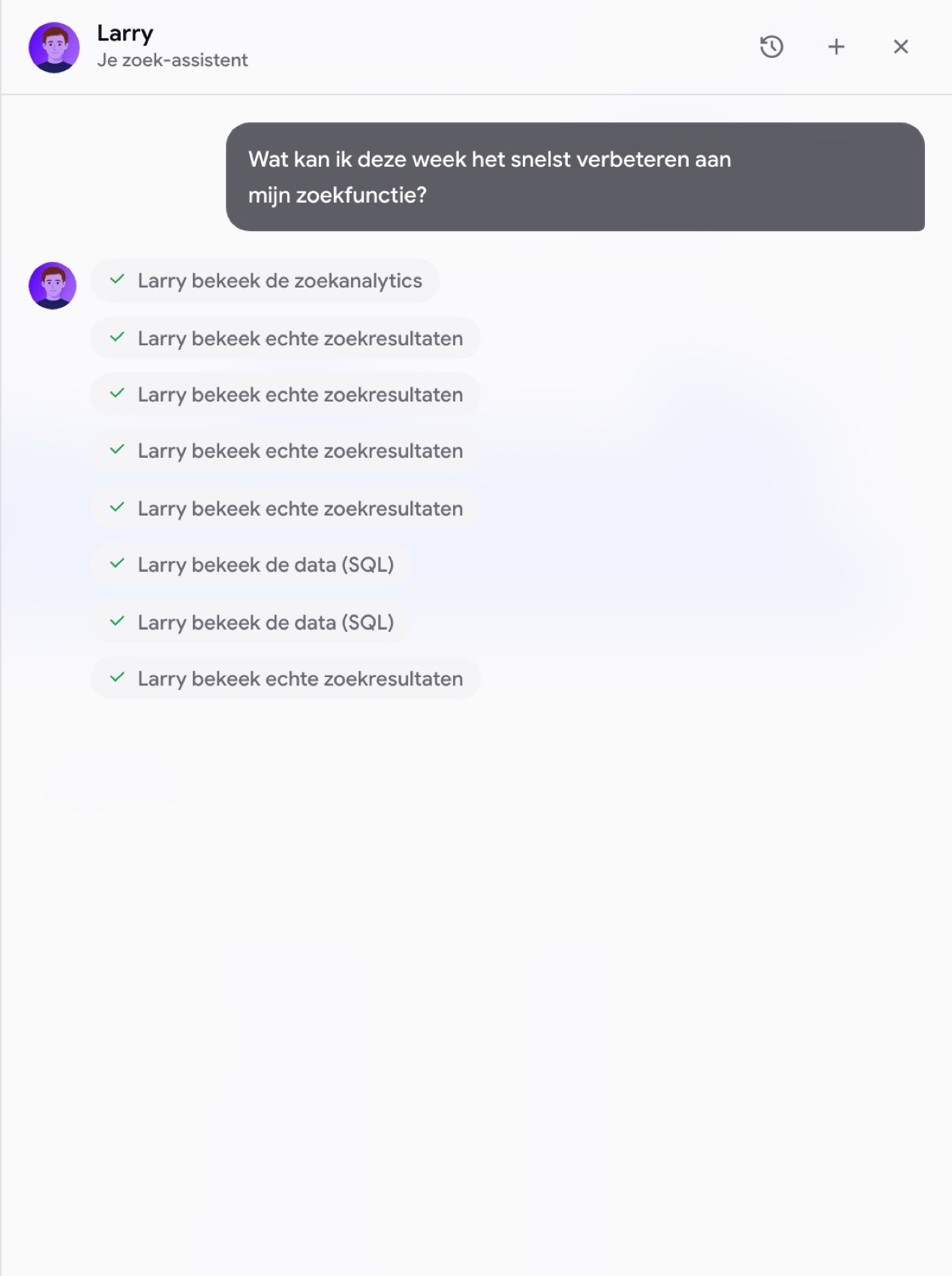Image resolution: width=952 pixels, height=1276 pixels.
Task: Open the fourth 'echte zoekresultaten' step
Action: click(x=285, y=508)
